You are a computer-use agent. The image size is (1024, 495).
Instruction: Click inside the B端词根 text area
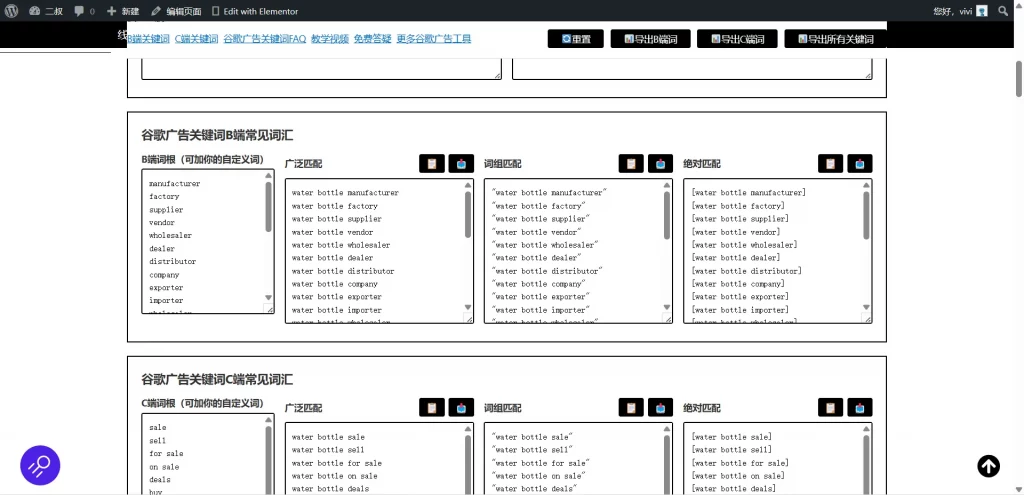pyautogui.click(x=203, y=240)
